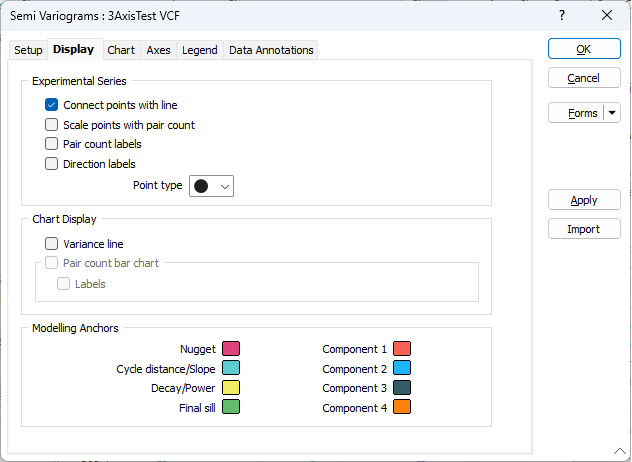Tick the Pair count labels checkbox

tap(52, 144)
